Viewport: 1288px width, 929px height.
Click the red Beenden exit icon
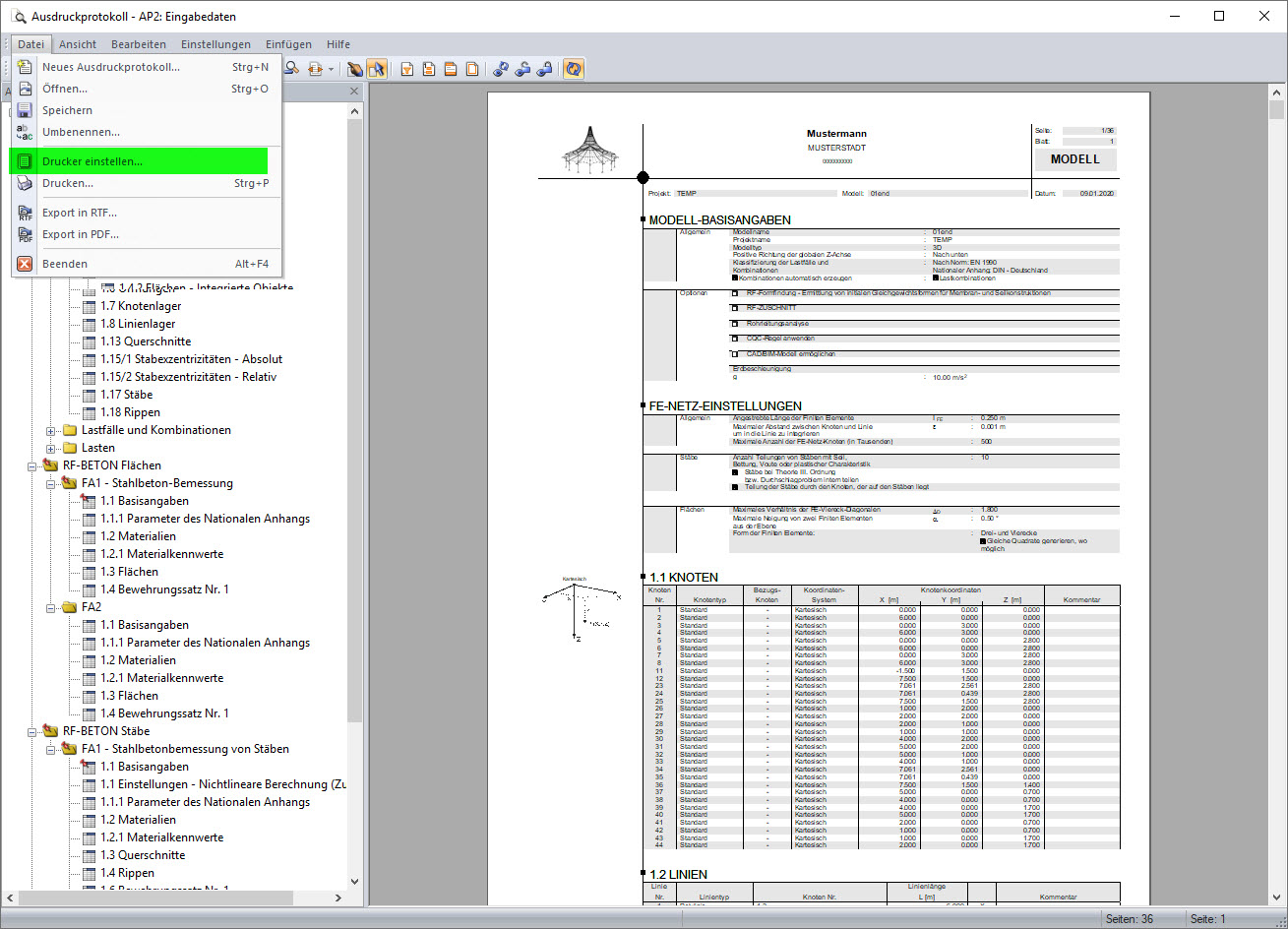[25, 264]
